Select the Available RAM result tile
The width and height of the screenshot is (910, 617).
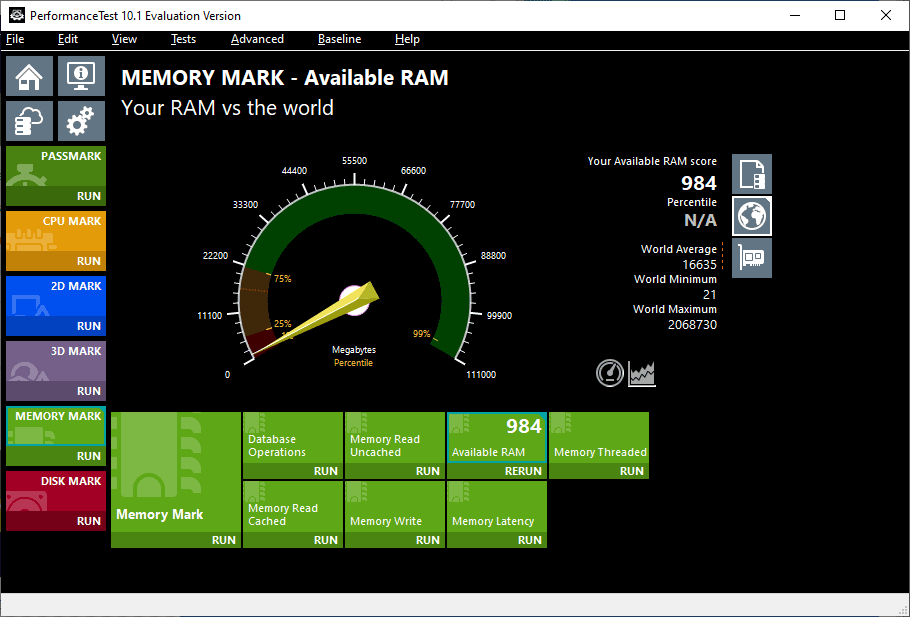tap(497, 438)
